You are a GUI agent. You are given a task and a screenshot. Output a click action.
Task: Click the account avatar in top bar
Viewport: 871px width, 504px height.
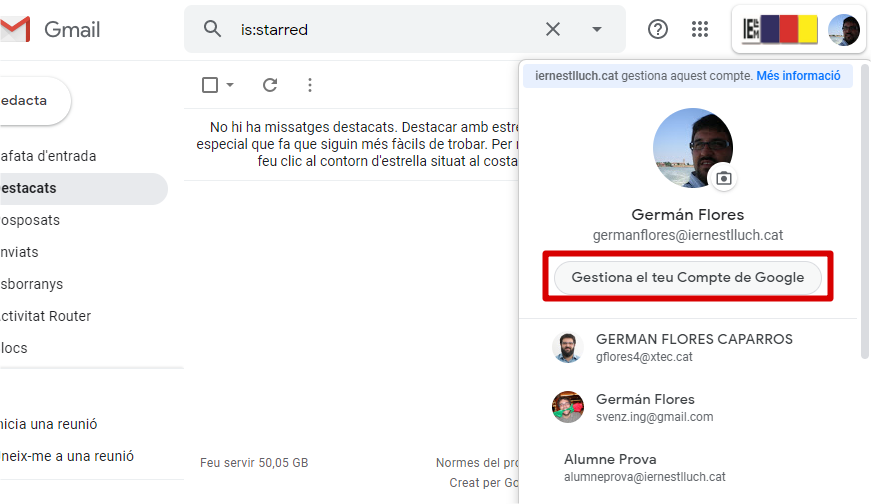pos(844,30)
